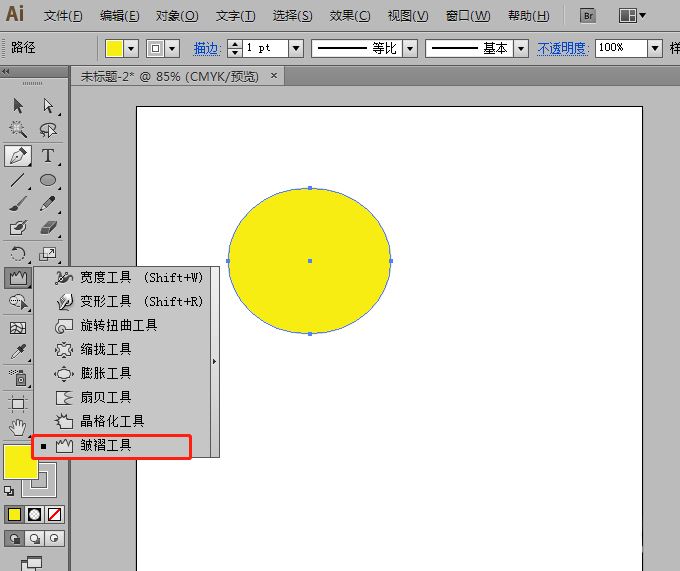Select the Blob Brush tool
680x571 pixels.
click(18, 227)
